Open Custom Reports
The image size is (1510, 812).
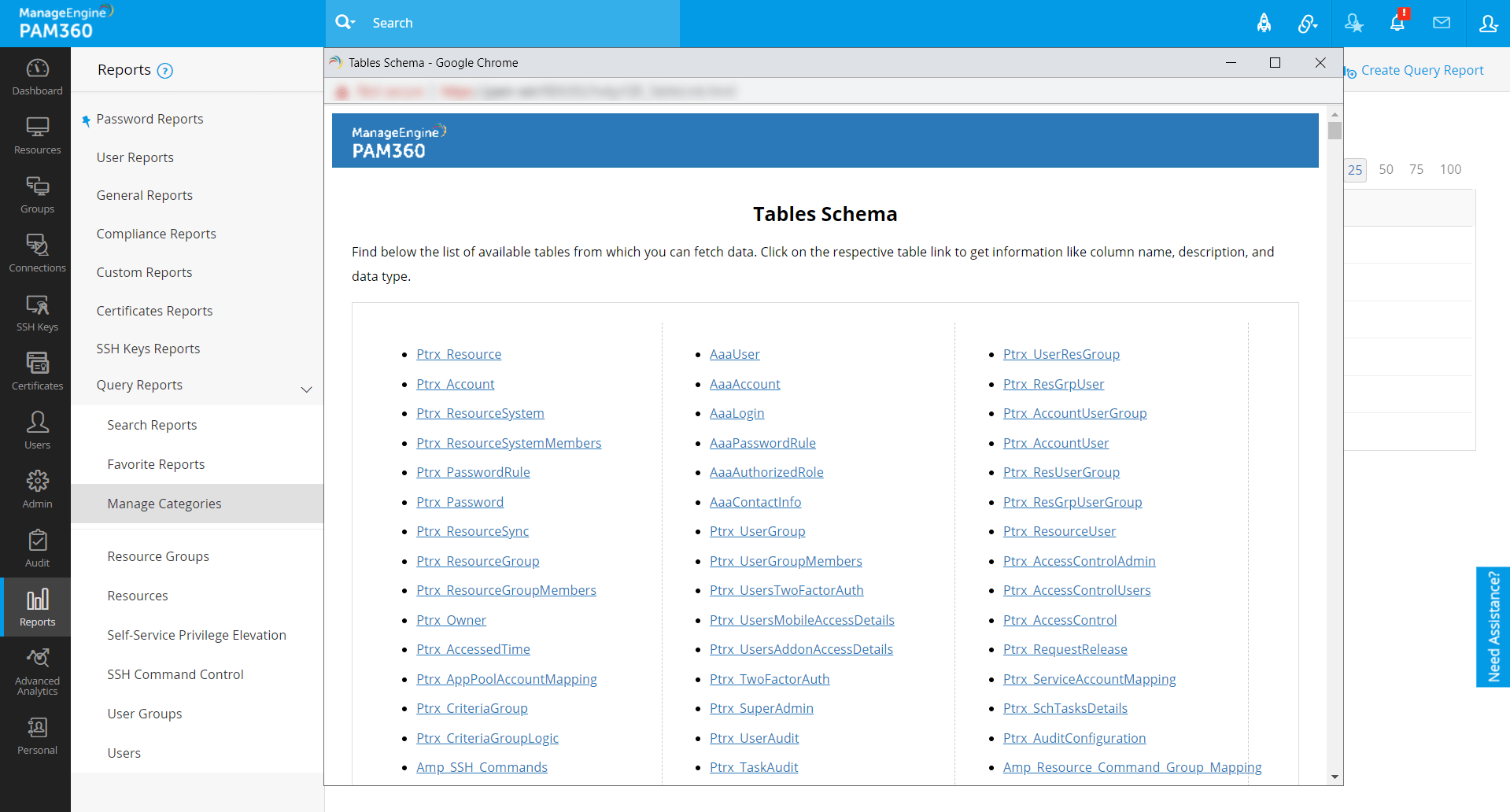[x=144, y=272]
